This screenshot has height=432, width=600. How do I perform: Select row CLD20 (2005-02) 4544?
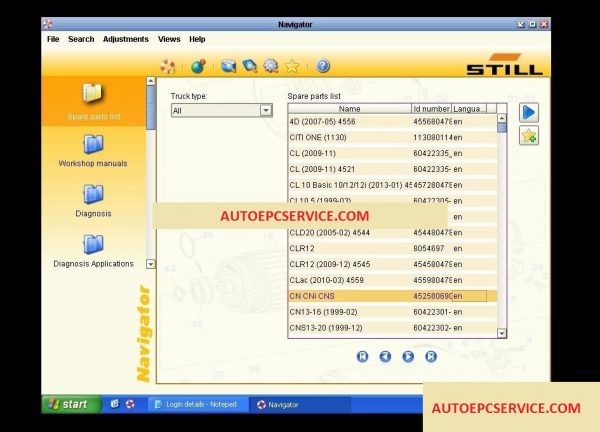point(393,233)
